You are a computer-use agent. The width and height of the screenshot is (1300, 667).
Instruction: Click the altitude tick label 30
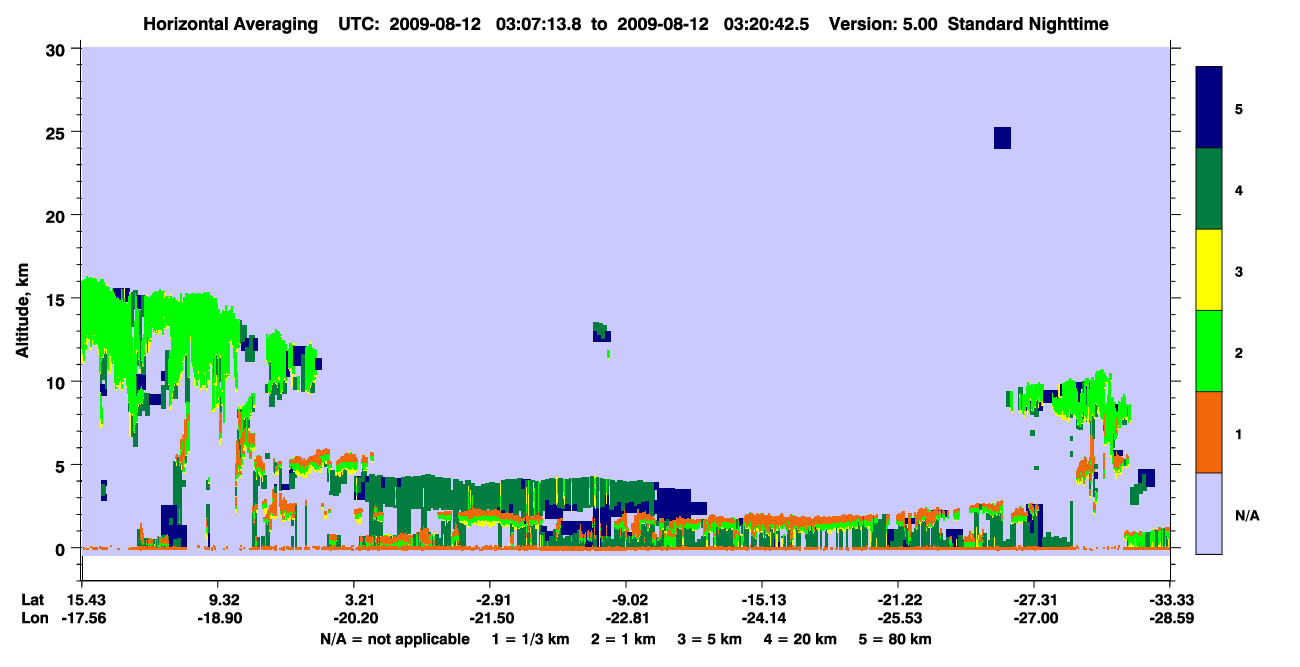[x=58, y=49]
